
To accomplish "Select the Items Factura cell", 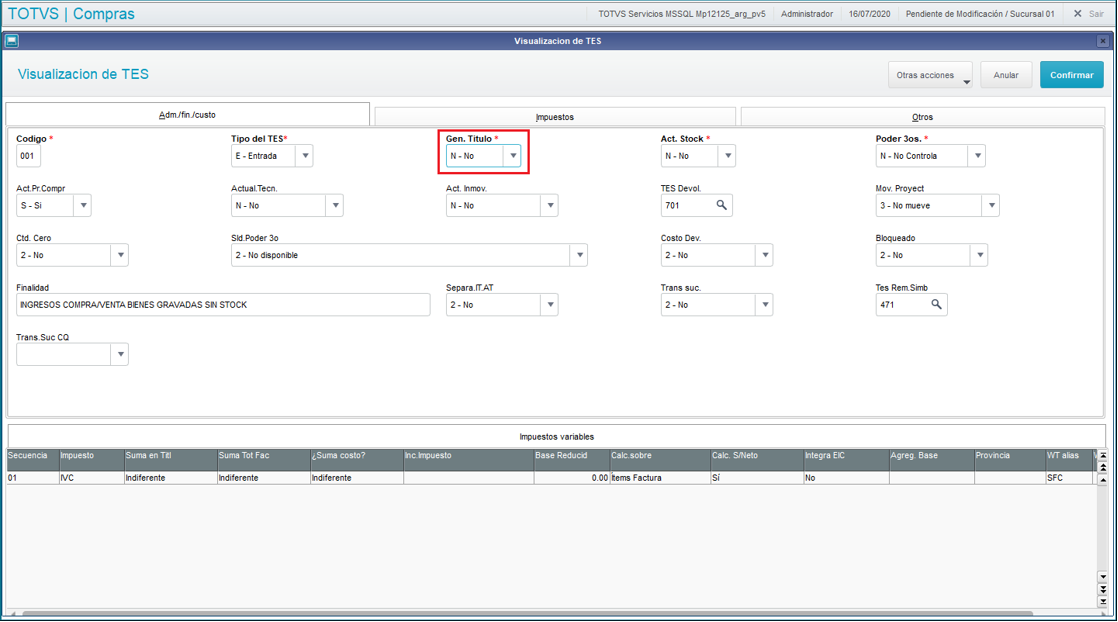I will [x=660, y=478].
